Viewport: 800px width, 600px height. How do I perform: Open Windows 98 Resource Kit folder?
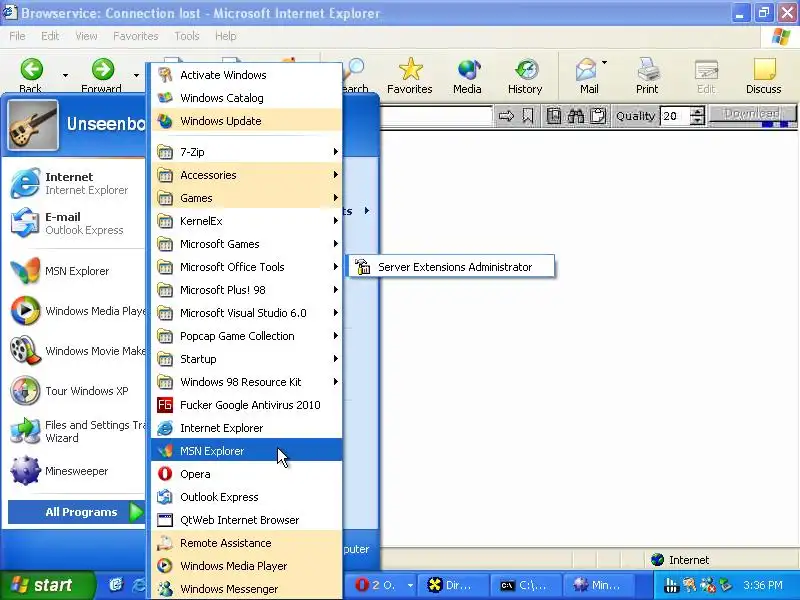(x=246, y=382)
